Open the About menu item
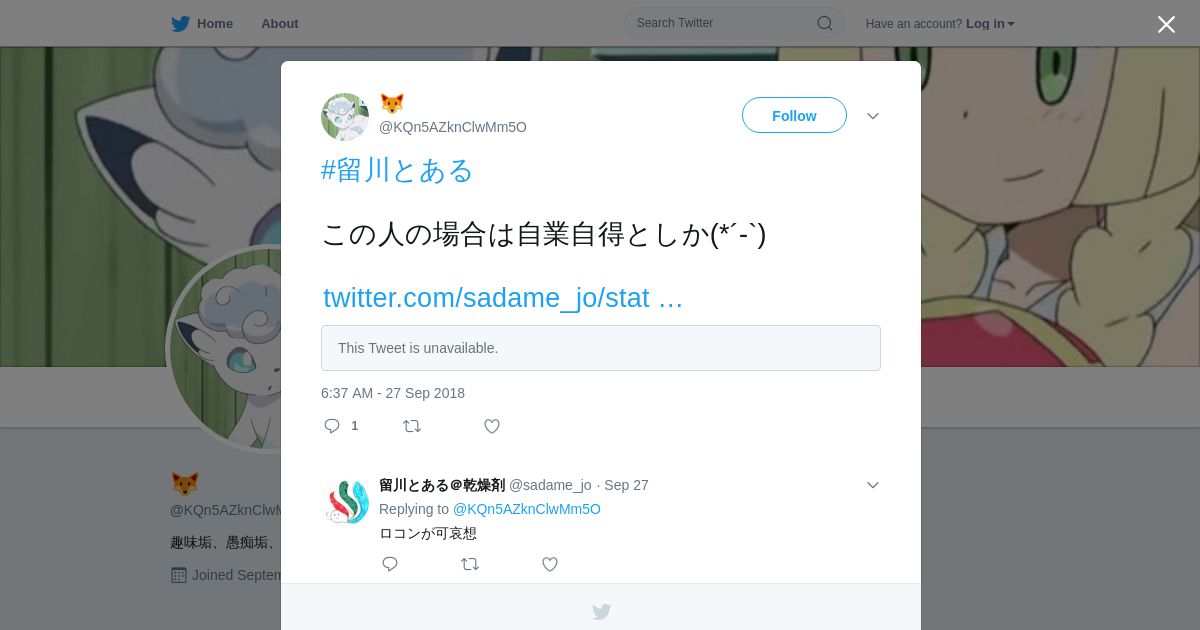This screenshot has width=1200, height=630. [x=280, y=24]
